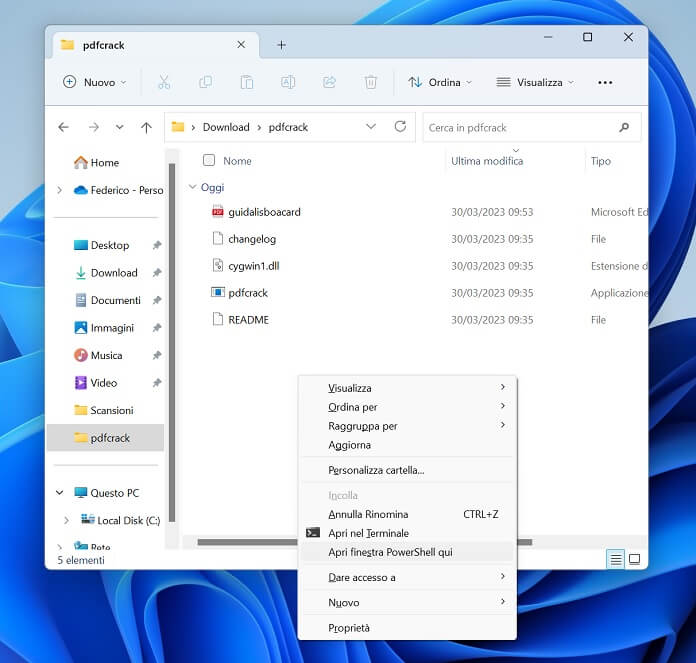
Task: Select the changelog file
Action: coord(252,239)
